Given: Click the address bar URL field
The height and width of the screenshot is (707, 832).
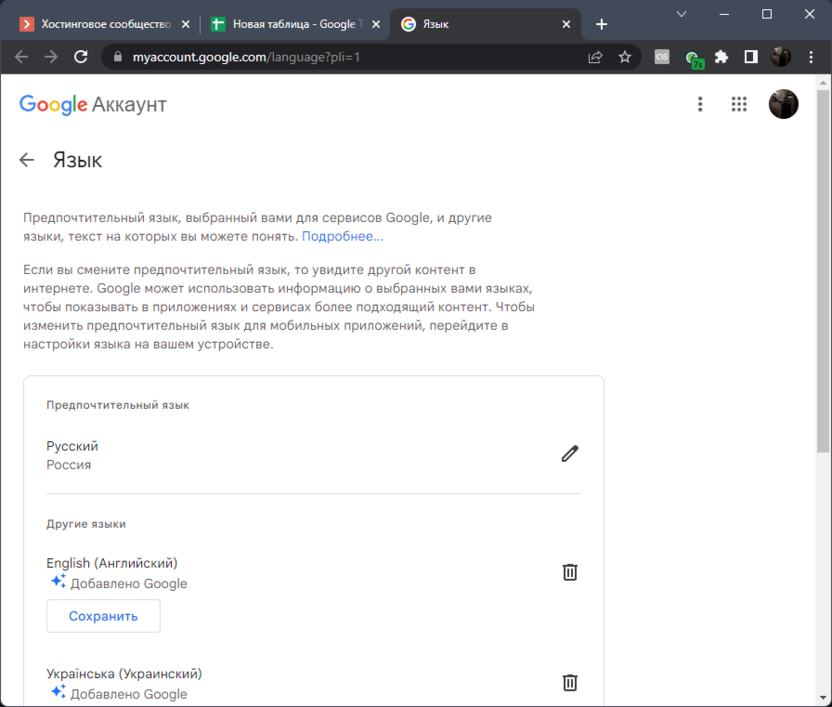Looking at the screenshot, I should point(350,57).
